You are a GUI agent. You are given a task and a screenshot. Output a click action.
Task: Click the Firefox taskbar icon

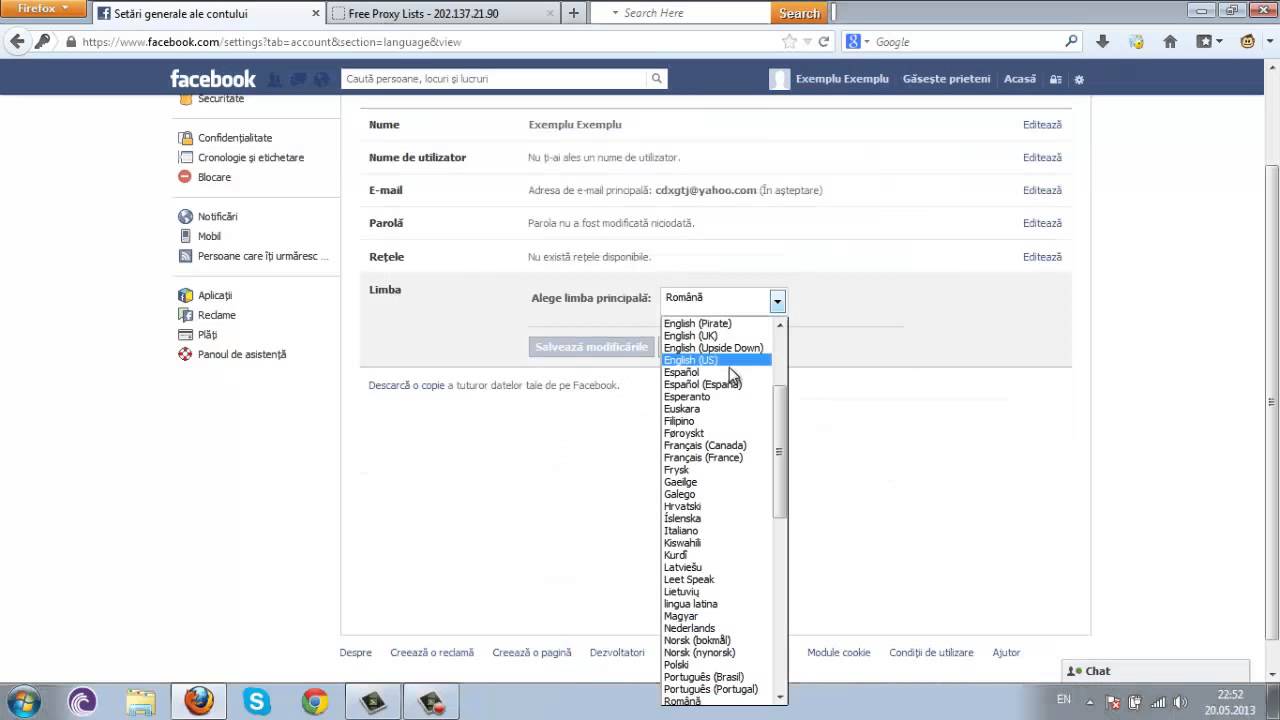[x=199, y=702]
